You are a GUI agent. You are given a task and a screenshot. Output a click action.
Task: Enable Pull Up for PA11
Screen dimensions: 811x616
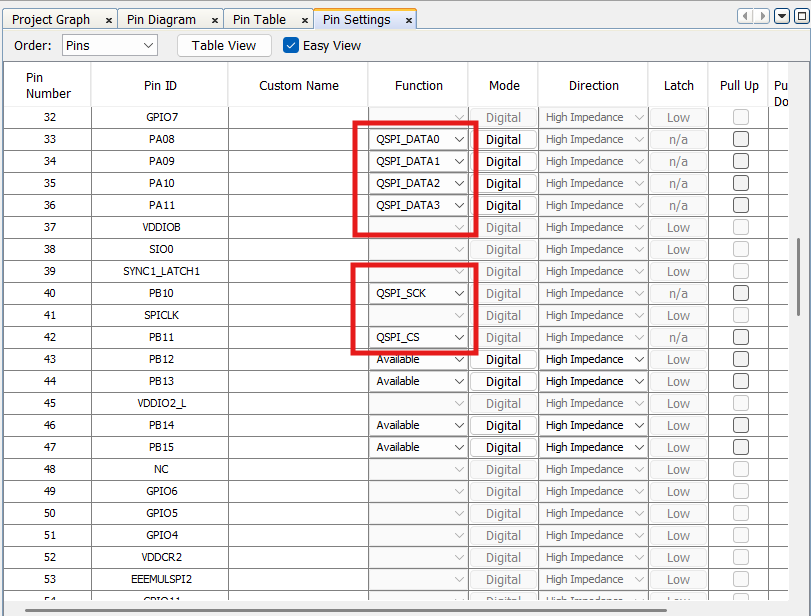pos(741,205)
